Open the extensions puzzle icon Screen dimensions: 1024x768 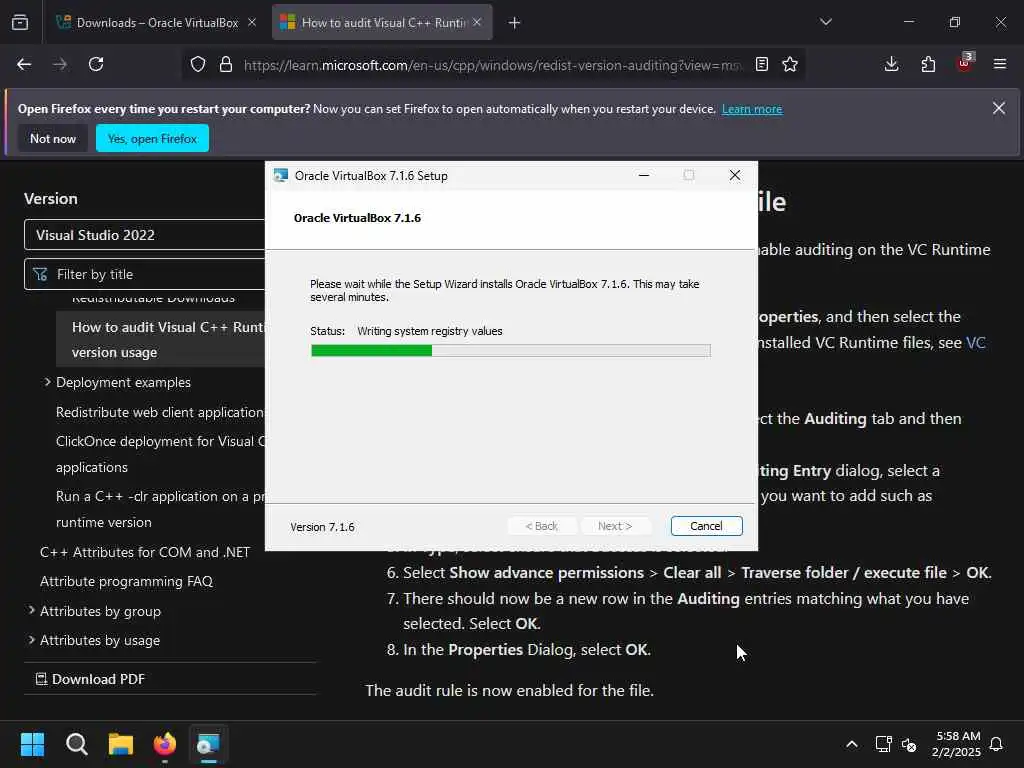(x=928, y=64)
